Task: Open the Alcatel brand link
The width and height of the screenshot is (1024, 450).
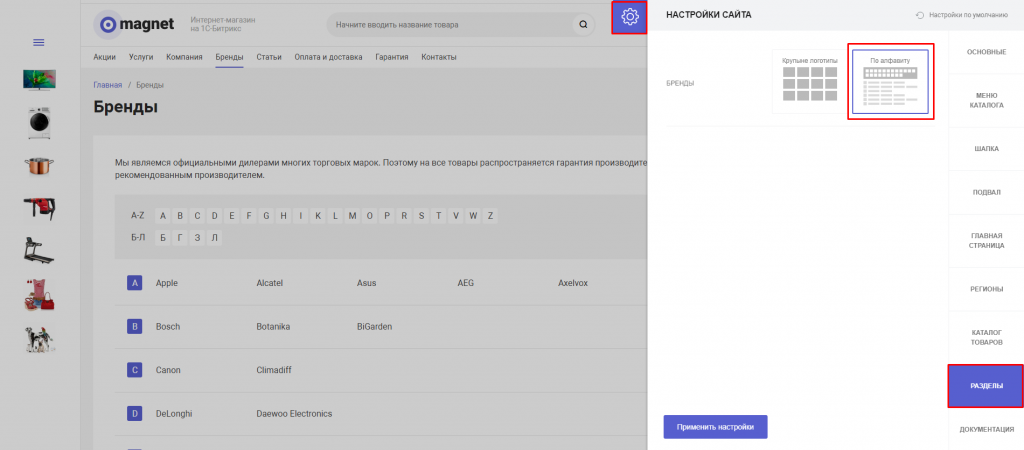Action: [270, 283]
